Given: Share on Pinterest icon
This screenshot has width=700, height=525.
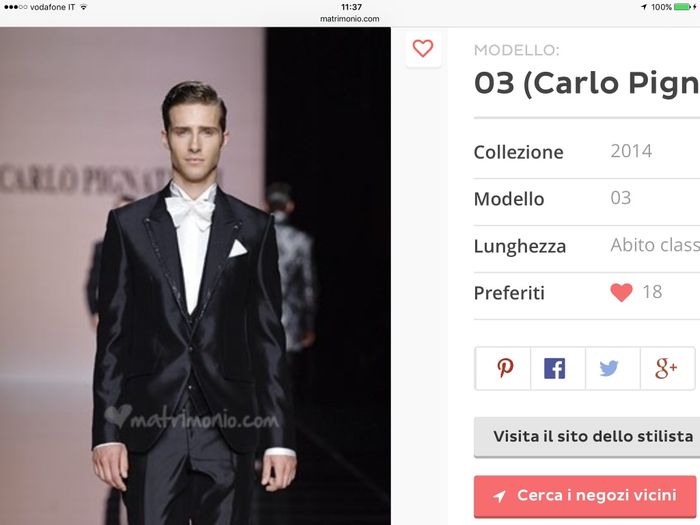Looking at the screenshot, I should (505, 368).
